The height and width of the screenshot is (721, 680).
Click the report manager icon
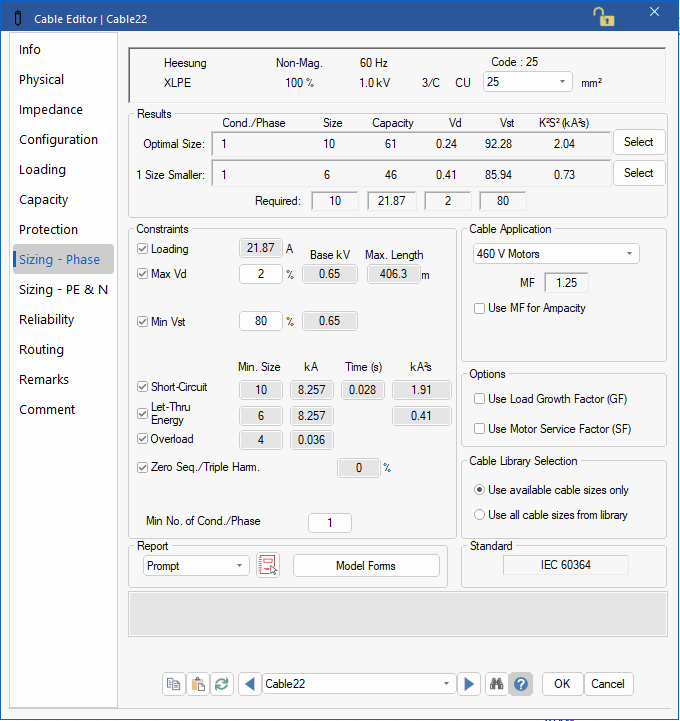pos(267,566)
